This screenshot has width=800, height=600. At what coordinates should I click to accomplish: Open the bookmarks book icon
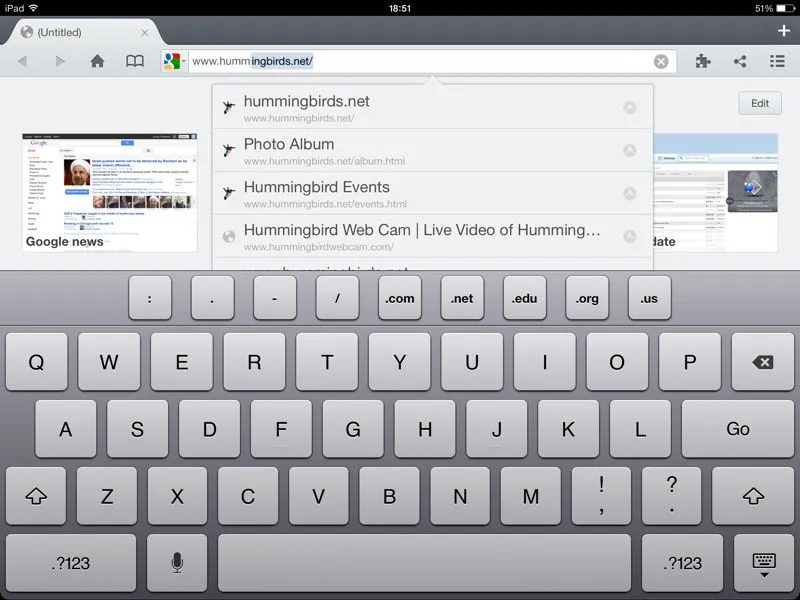[134, 61]
